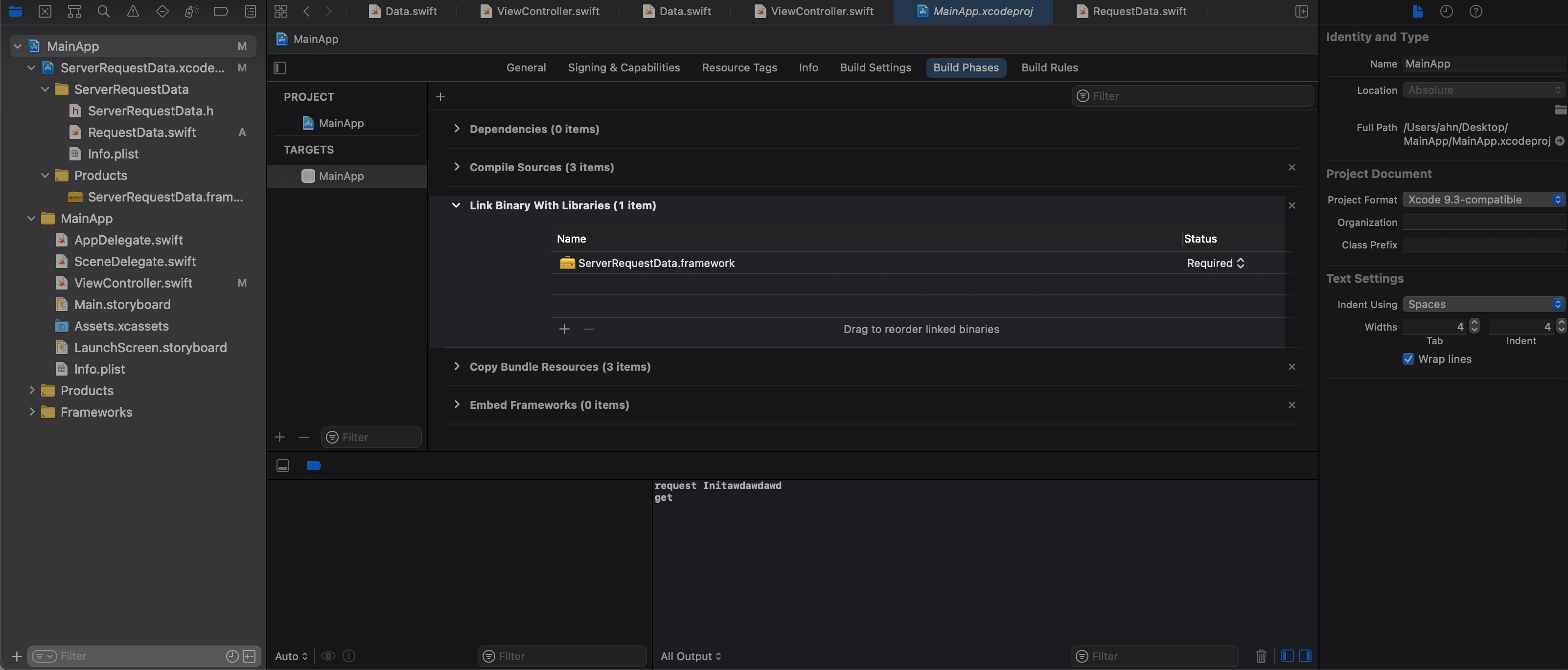The image size is (1568, 670).
Task: Open the Find navigator magnifier icon
Action: point(103,11)
